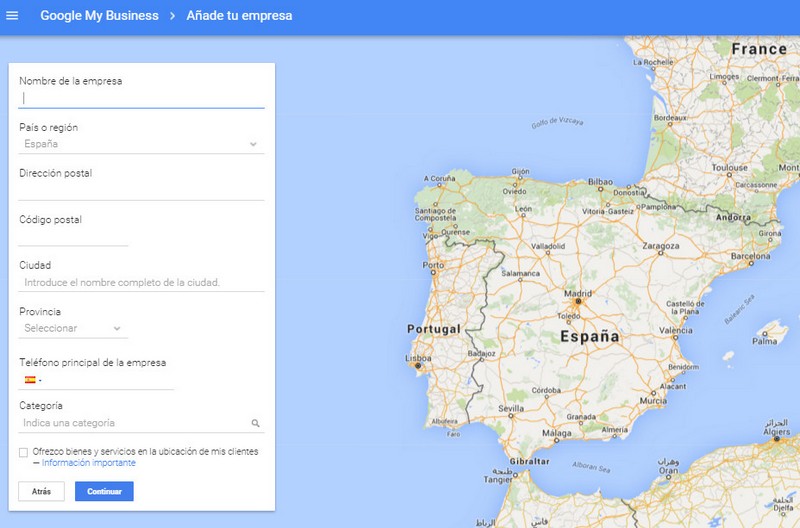
Task: Click the Granada label on the map
Action: (x=581, y=417)
